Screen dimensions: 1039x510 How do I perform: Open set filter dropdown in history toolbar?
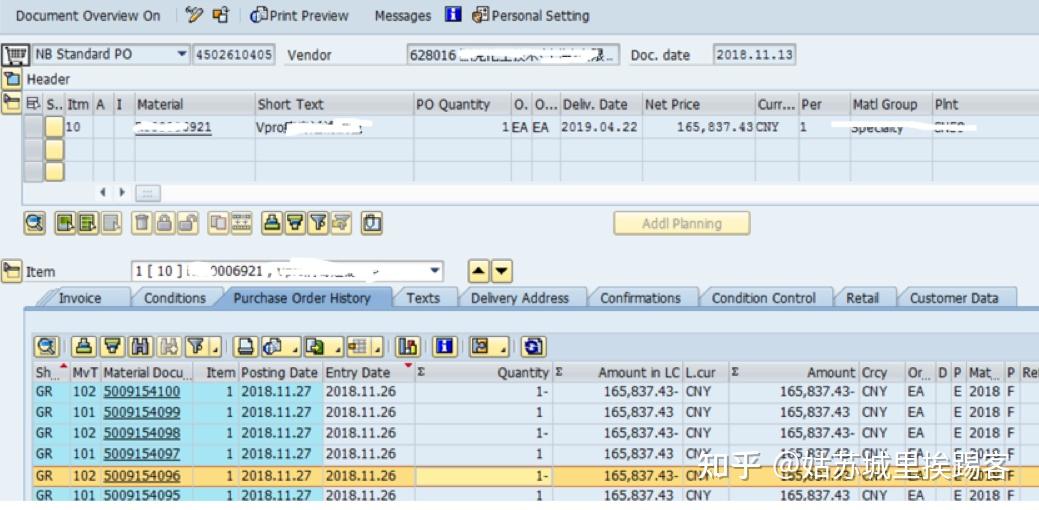coord(216,348)
